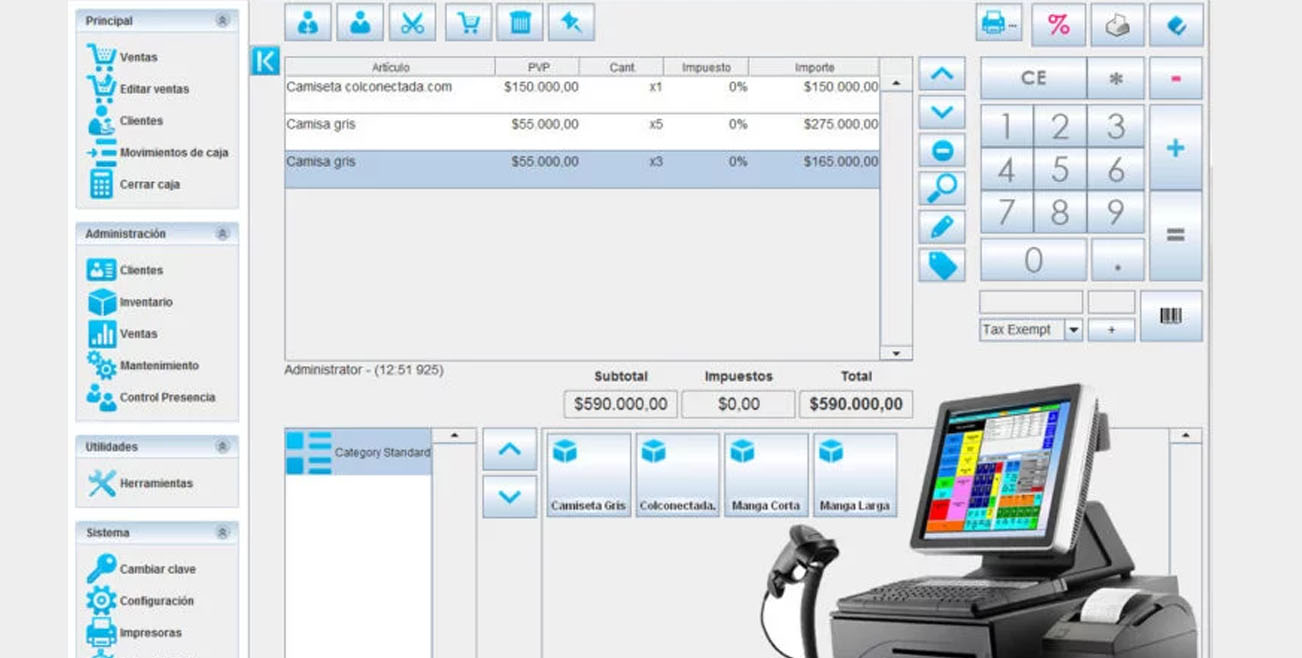This screenshot has width=1302, height=658.
Task: Click the trash can delete ticket icon
Action: 519,23
